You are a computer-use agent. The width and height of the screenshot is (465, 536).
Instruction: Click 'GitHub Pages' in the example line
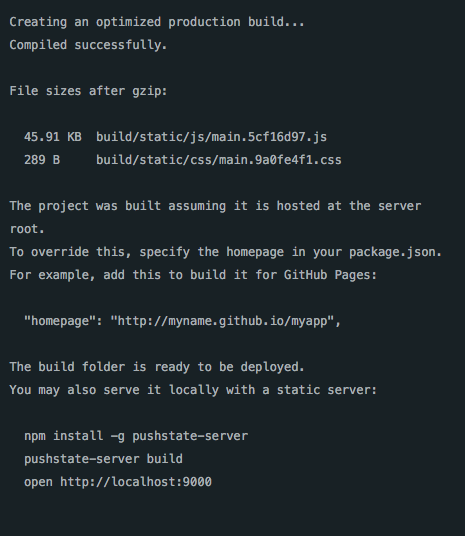pos(327,275)
